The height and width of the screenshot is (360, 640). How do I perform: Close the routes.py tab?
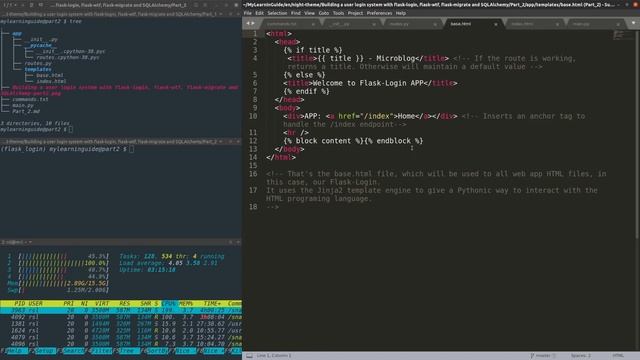(x=435, y=24)
